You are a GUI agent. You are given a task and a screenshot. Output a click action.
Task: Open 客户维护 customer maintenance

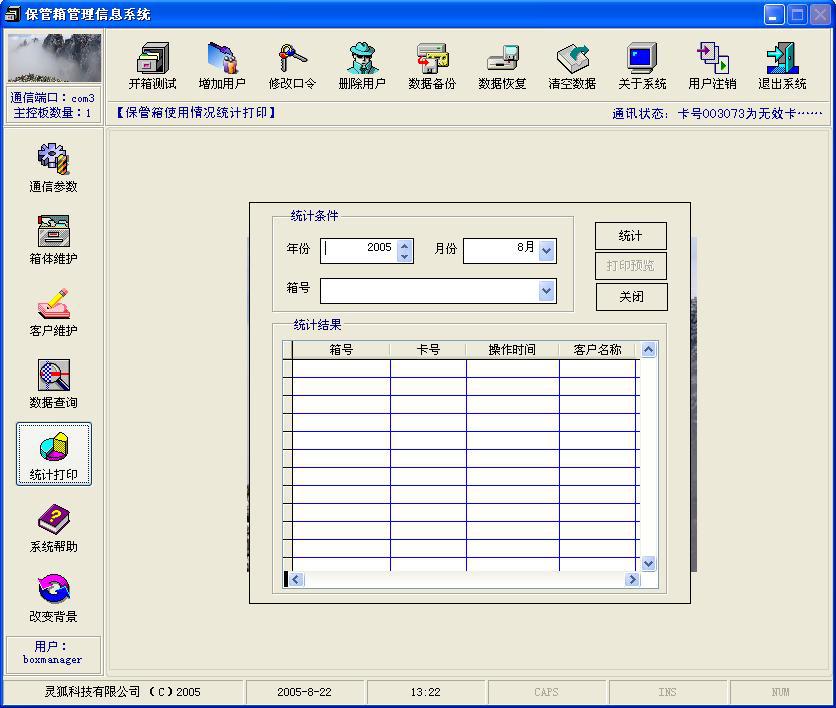coord(53,311)
